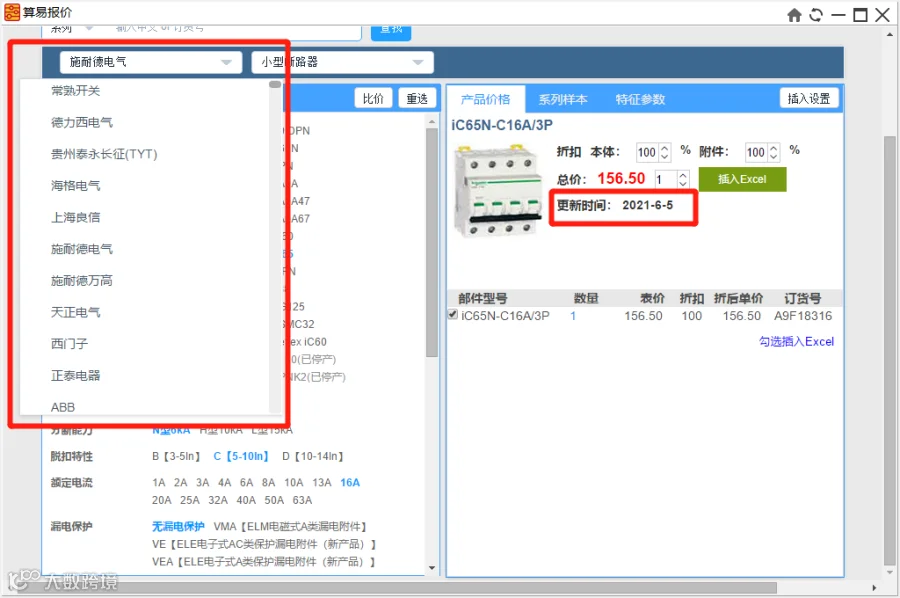This screenshot has height=598, width=900.
Task: Select 63A rated current
Action: 302,500
